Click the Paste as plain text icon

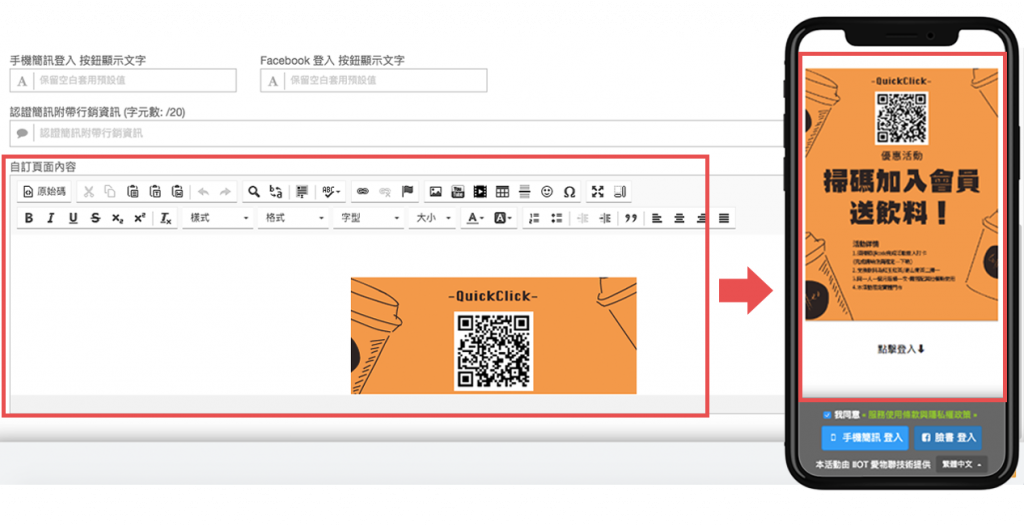(155, 191)
